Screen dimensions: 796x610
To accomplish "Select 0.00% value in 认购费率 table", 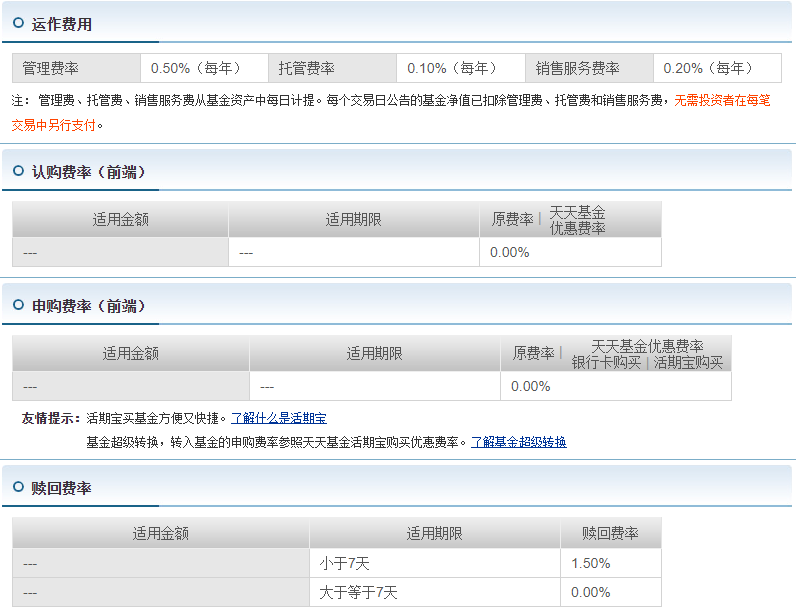I will [x=571, y=252].
